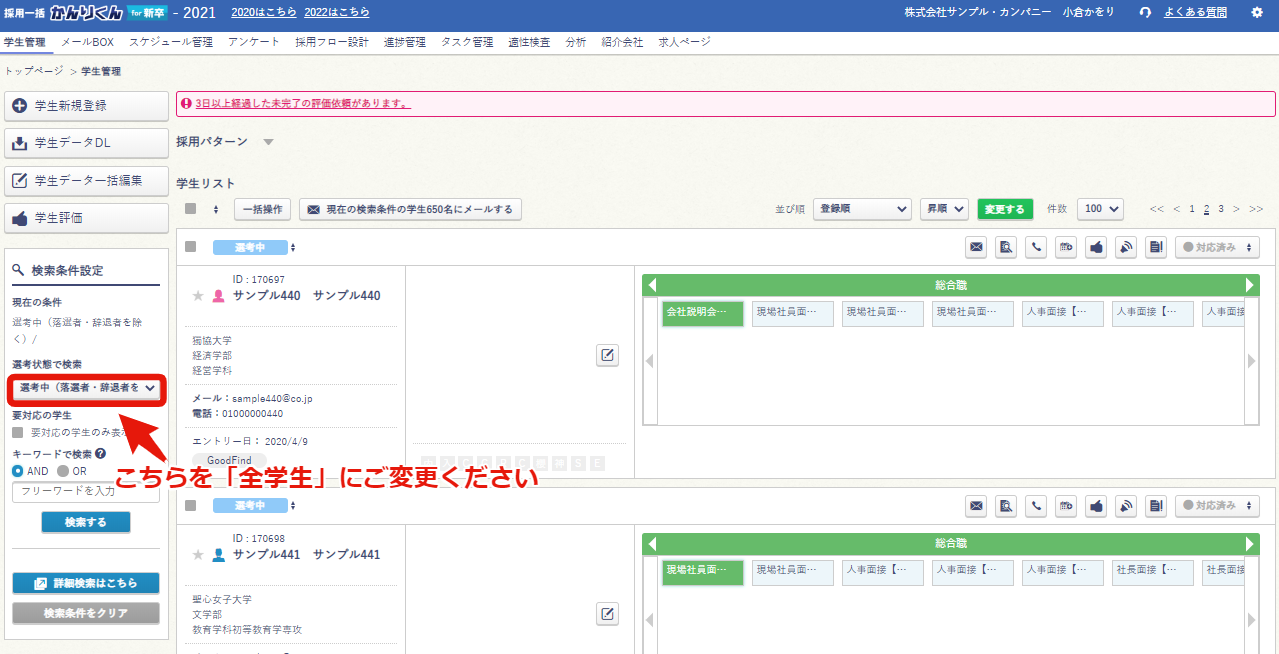This screenshot has width=1279, height=654.
Task: Open the selection status search dropdown
Action: [86, 387]
